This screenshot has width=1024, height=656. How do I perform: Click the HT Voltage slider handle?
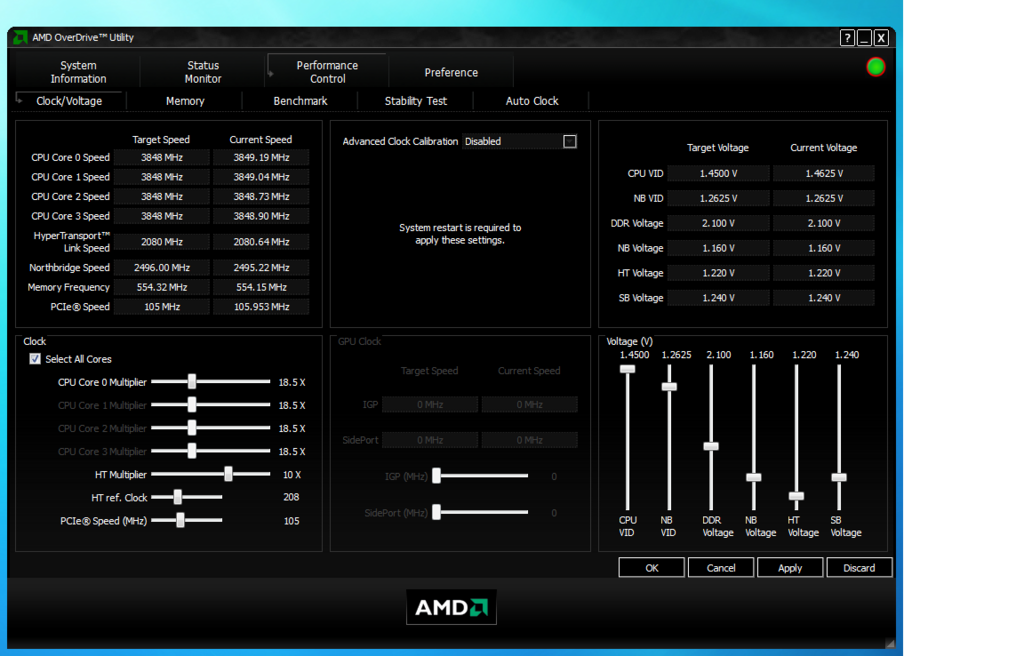796,496
